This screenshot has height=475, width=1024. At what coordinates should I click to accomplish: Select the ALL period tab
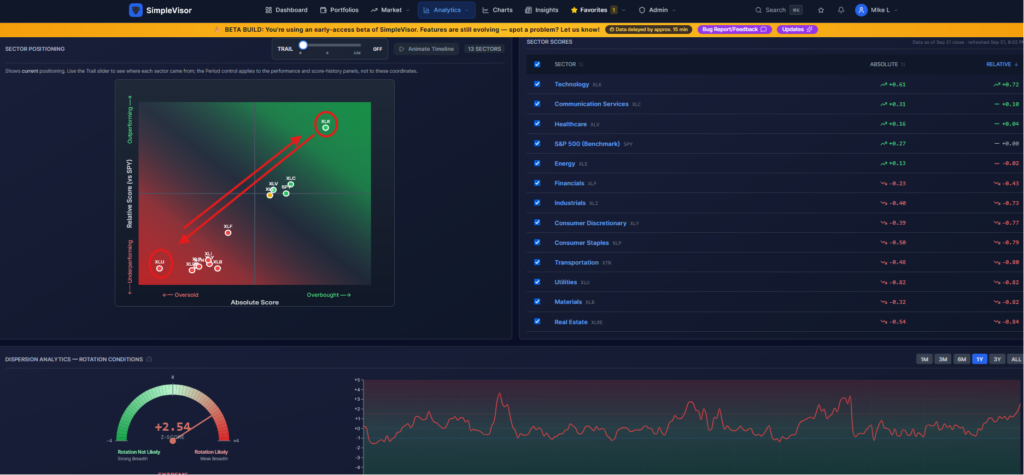(x=1015, y=359)
